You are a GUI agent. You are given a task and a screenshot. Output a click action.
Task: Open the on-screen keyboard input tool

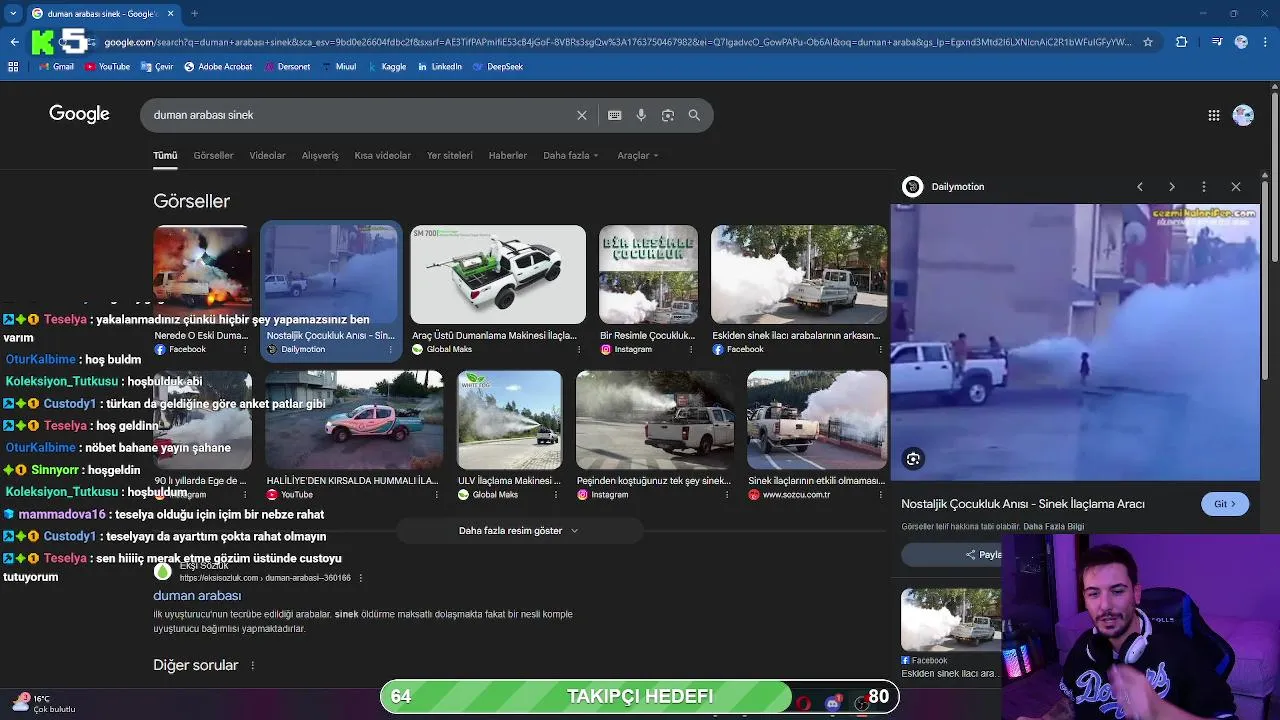(615, 115)
